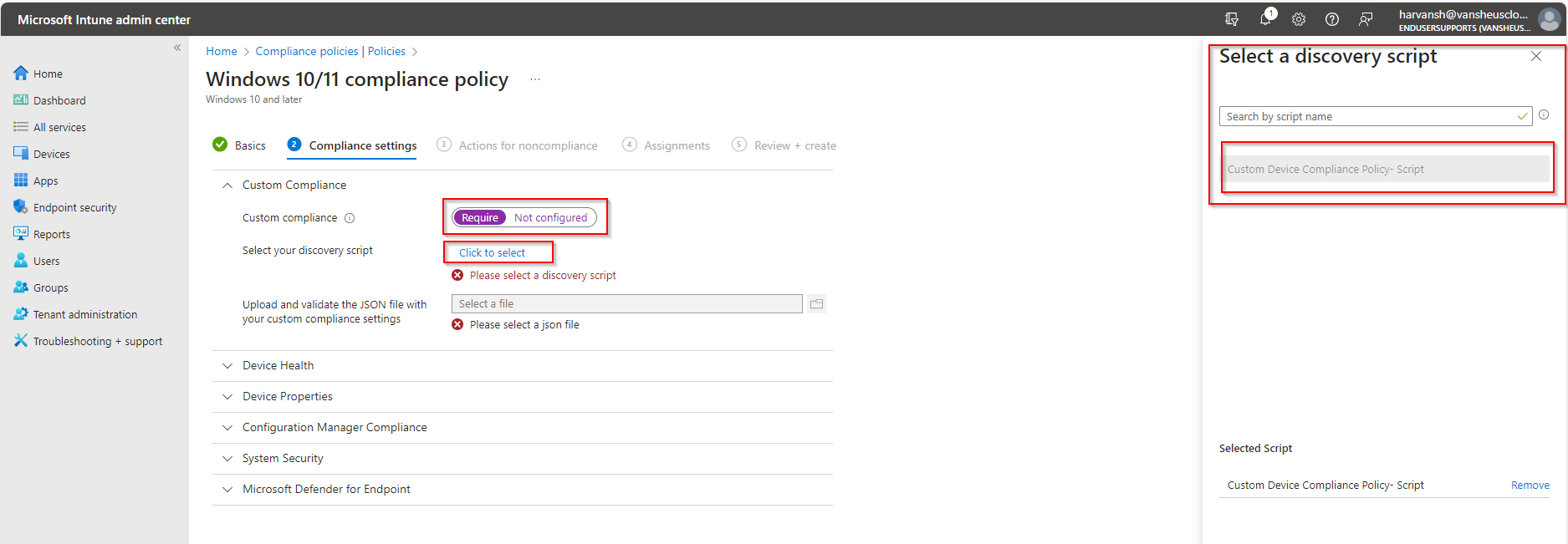Open Troubleshooting + support sidebar item

(88, 341)
